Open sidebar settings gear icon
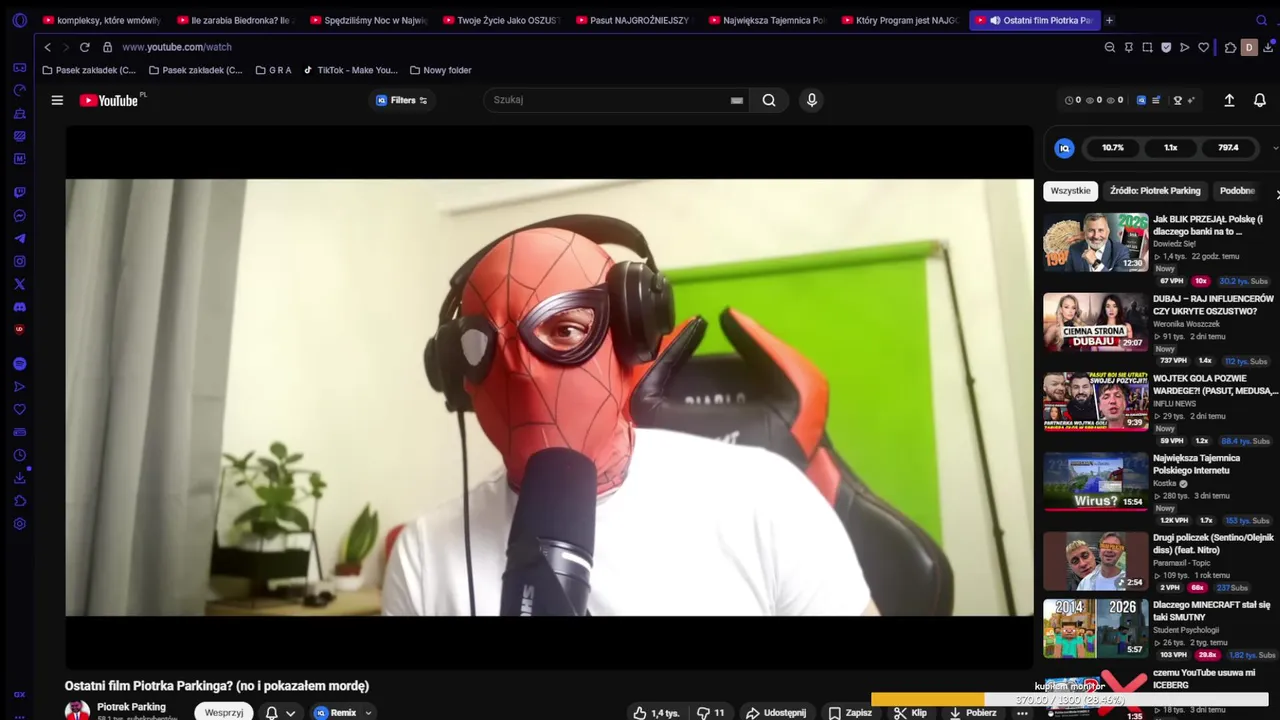 click(20, 523)
